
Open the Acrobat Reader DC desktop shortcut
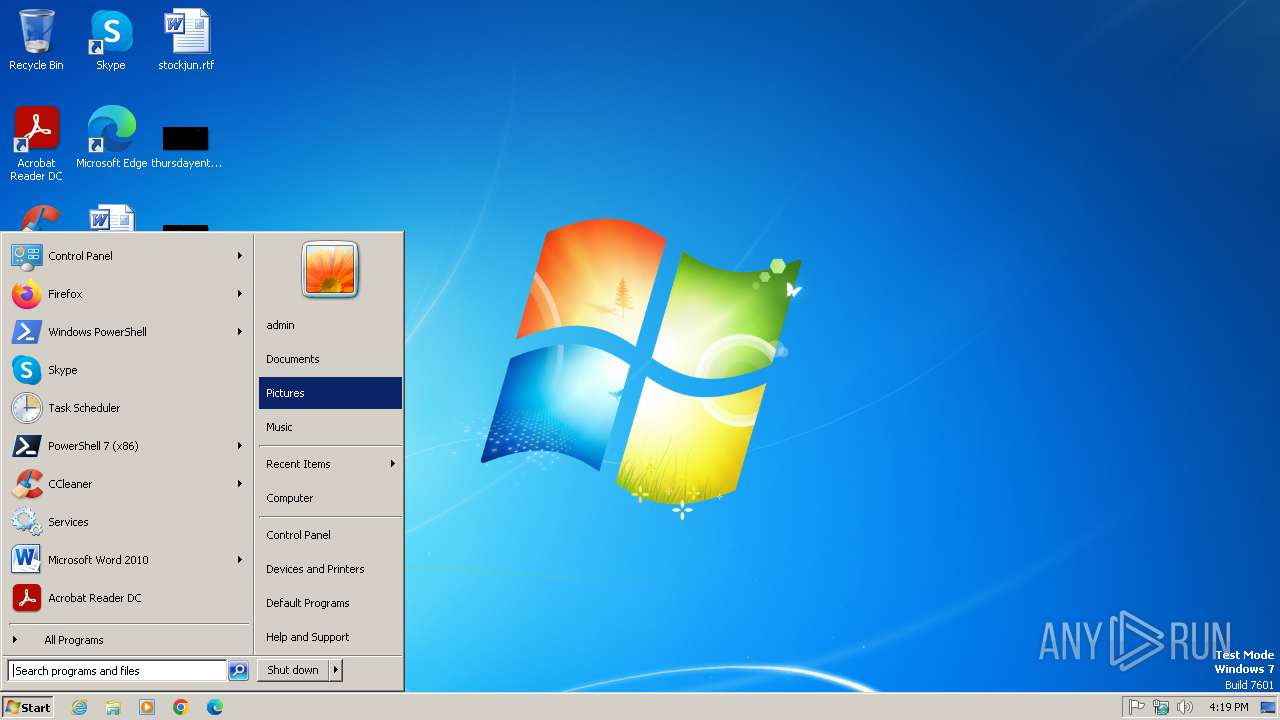pos(36,143)
